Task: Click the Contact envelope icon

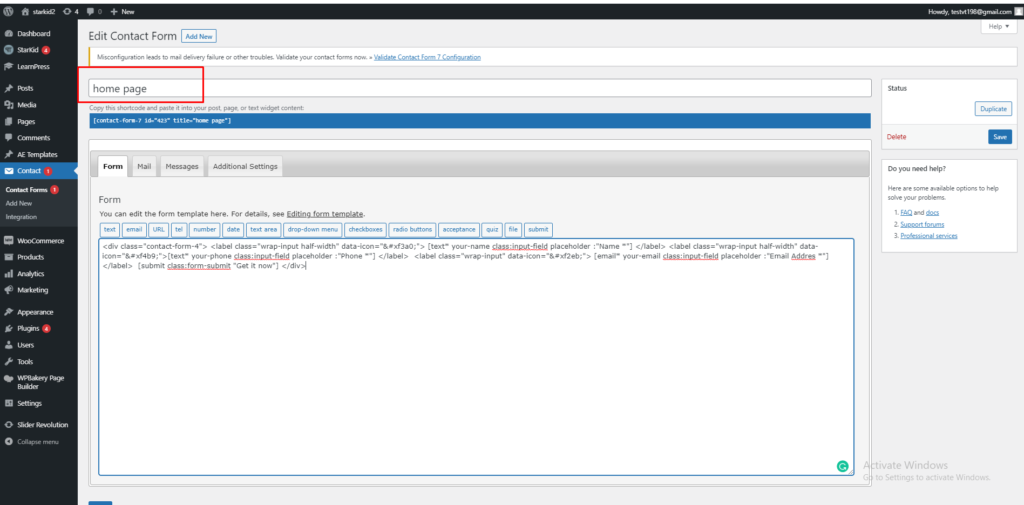Action: click(x=9, y=171)
